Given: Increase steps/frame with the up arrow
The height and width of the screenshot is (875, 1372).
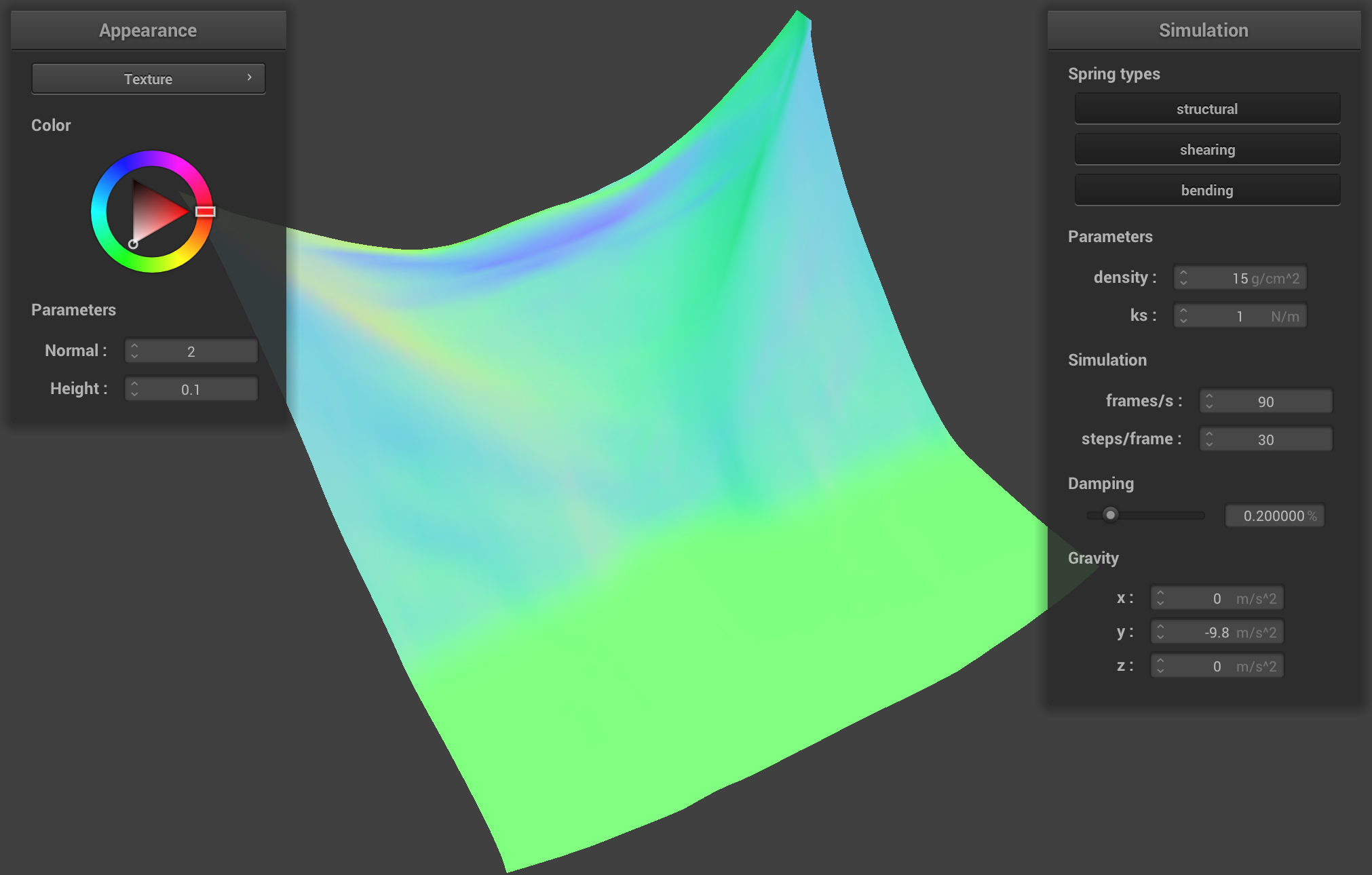Looking at the screenshot, I should tap(1209, 434).
